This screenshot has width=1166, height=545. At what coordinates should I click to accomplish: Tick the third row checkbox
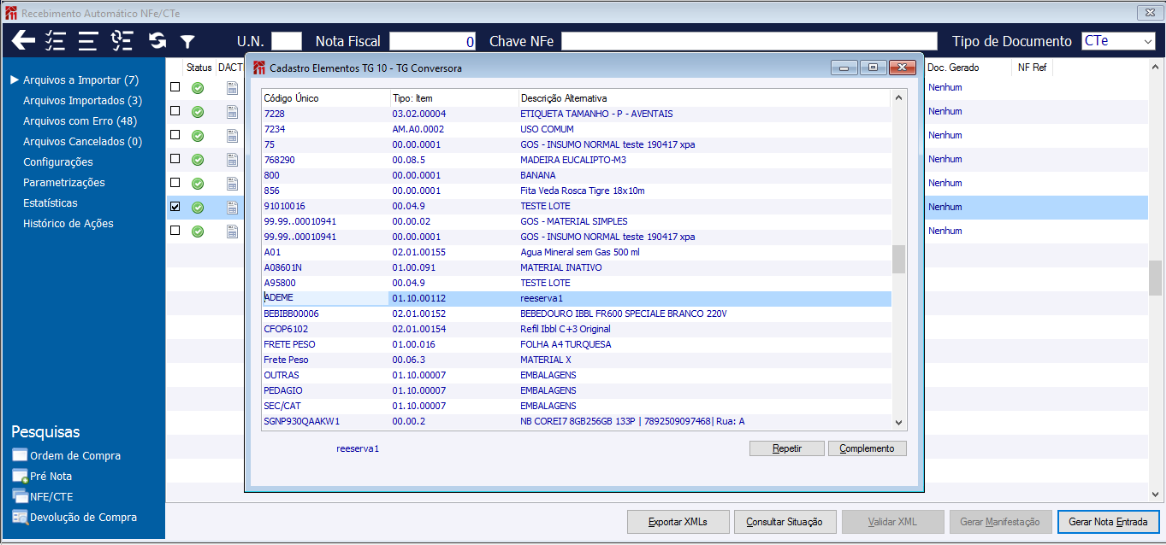click(x=175, y=135)
